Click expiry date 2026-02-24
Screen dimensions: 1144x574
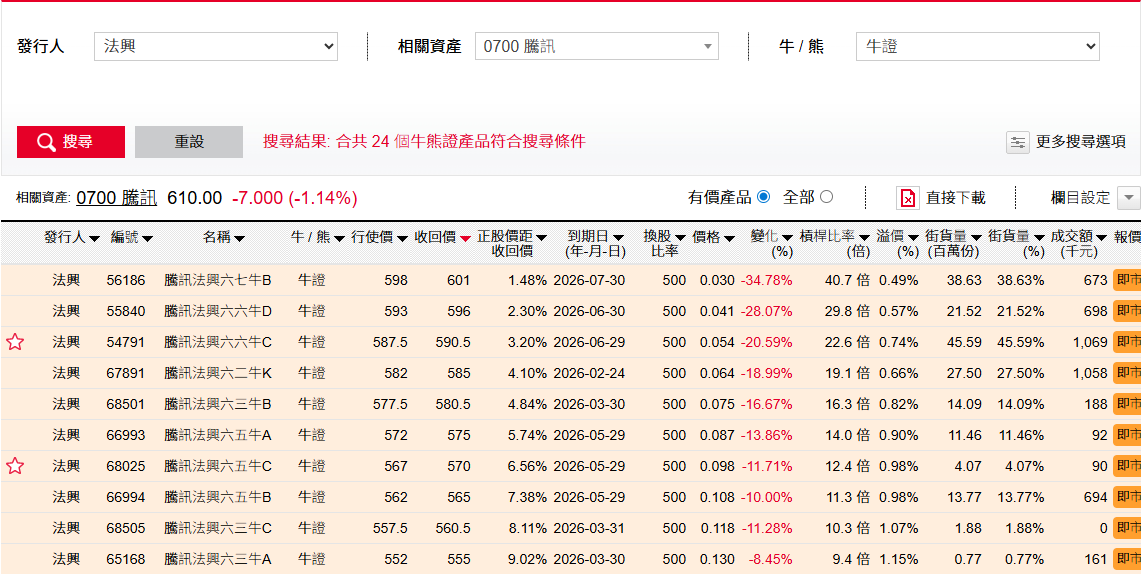click(590, 373)
